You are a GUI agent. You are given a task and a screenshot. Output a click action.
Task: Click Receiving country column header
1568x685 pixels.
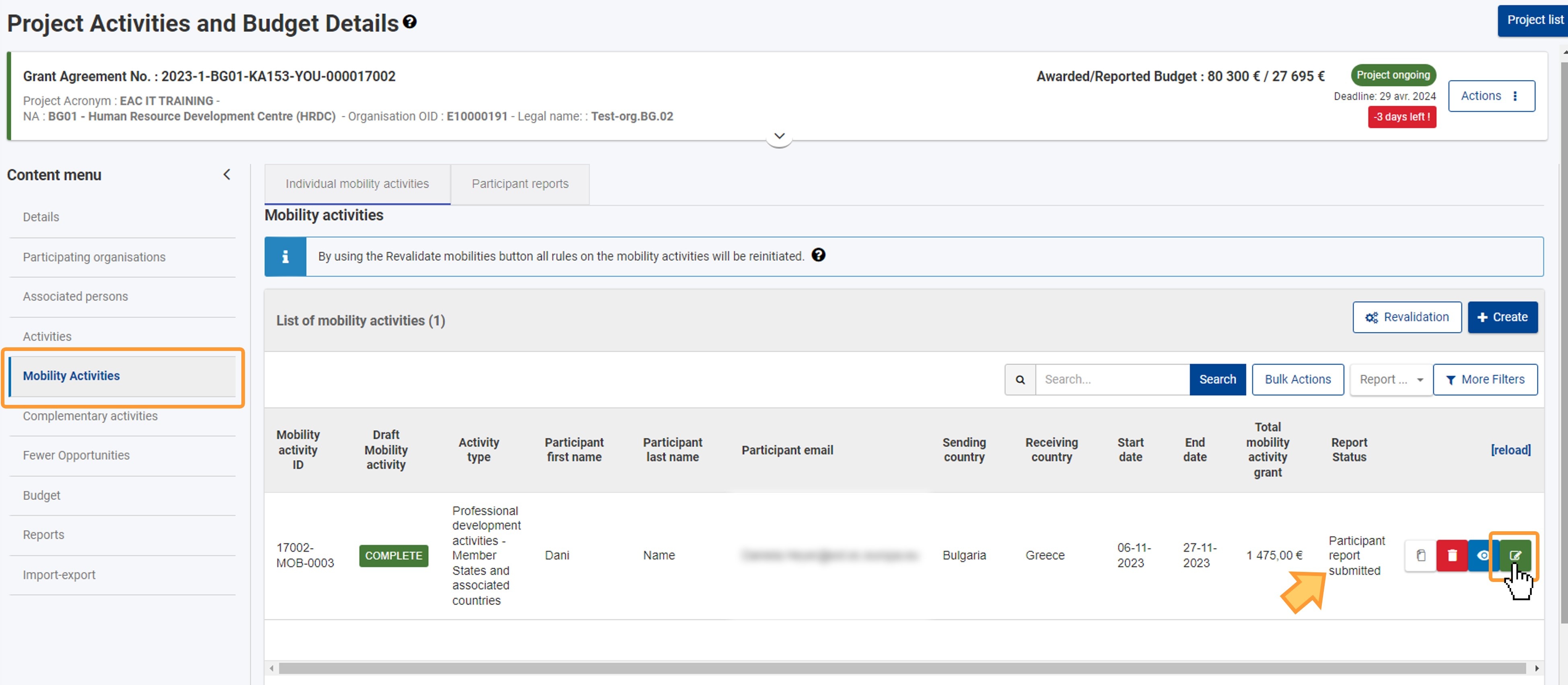coord(1051,450)
